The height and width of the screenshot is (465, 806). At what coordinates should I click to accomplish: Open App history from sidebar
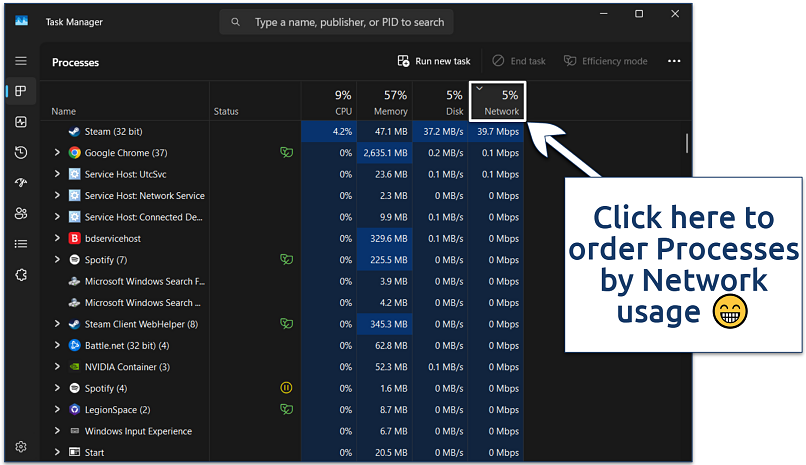click(21, 153)
